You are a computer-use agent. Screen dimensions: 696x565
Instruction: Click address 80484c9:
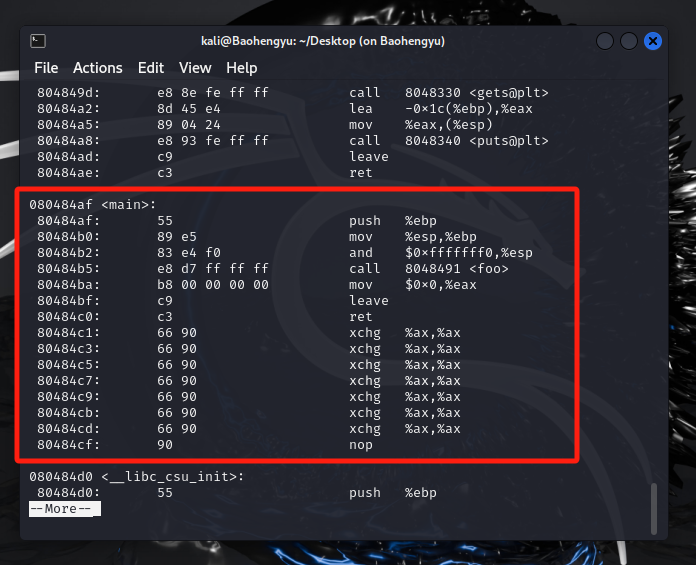[x=69, y=397]
